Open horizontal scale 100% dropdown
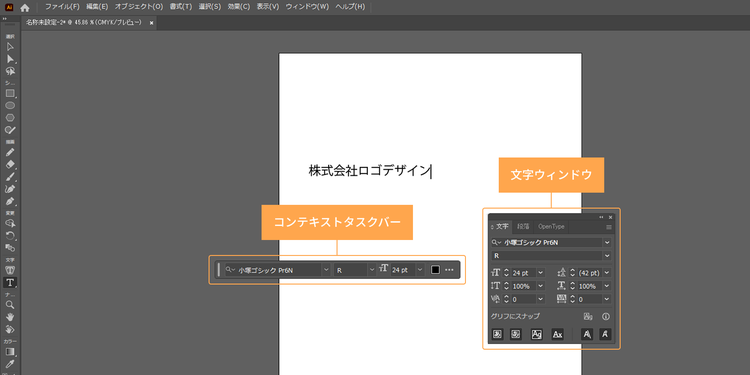Screen dimensions: 750x375 coord(607,286)
